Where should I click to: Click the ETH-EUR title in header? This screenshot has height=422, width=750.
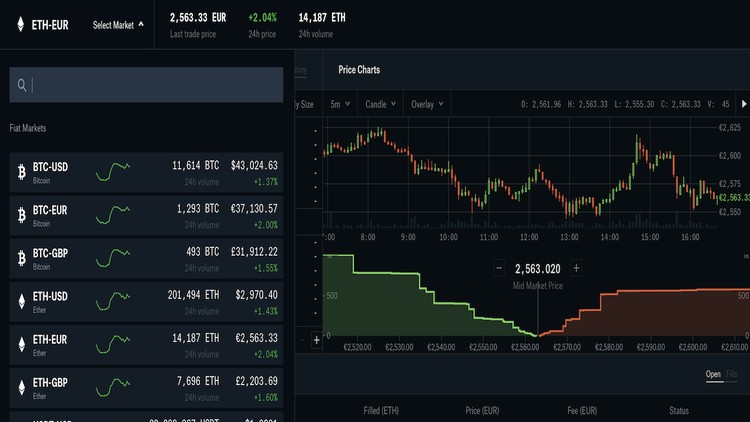click(50, 25)
